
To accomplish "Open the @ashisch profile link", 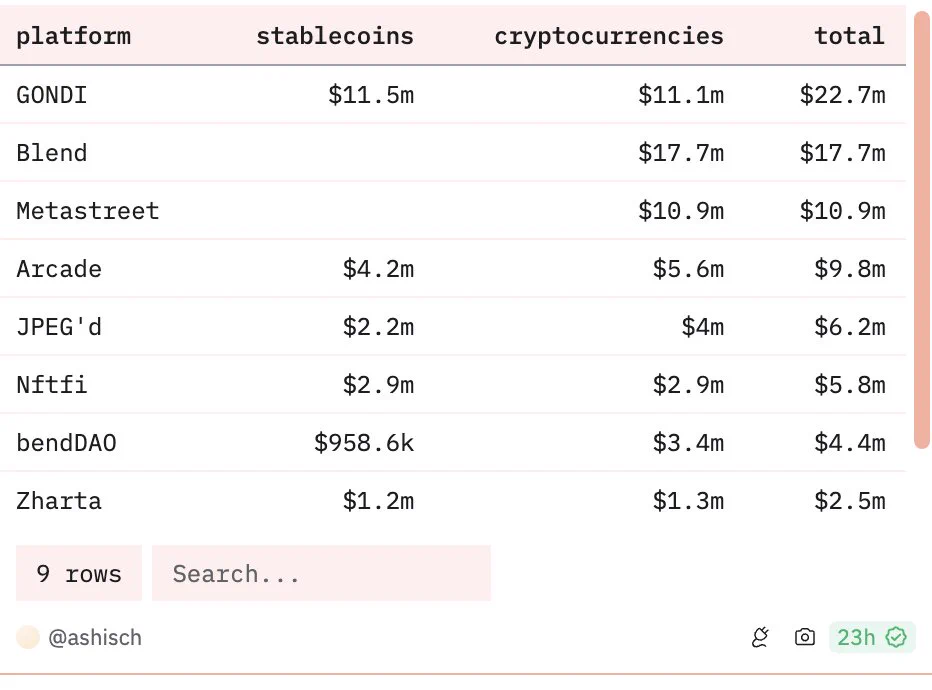I will (x=95, y=637).
